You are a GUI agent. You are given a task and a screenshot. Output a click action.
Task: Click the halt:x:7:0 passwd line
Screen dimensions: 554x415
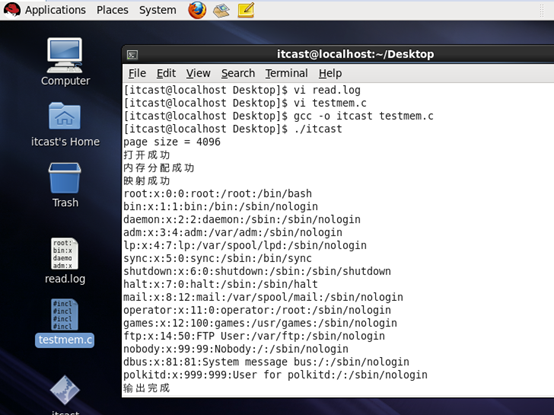(221, 284)
